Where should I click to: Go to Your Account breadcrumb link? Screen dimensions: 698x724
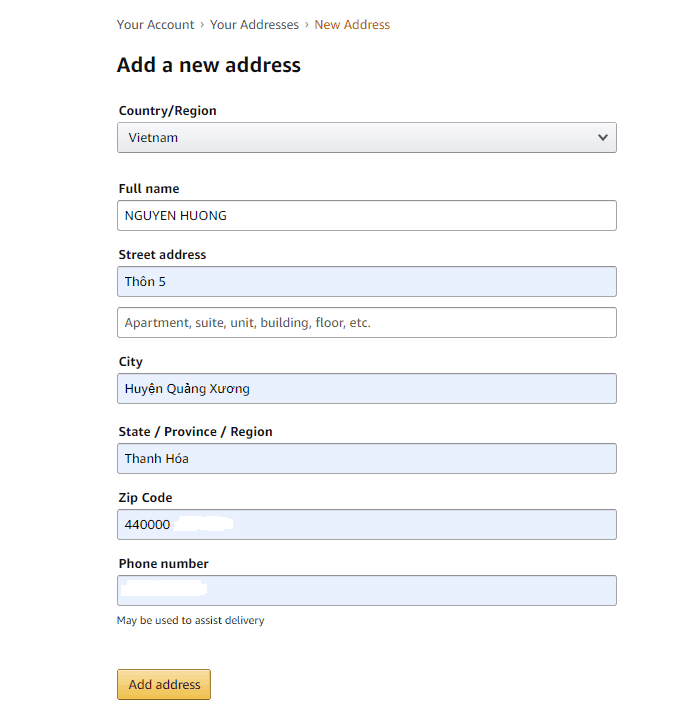coord(154,25)
